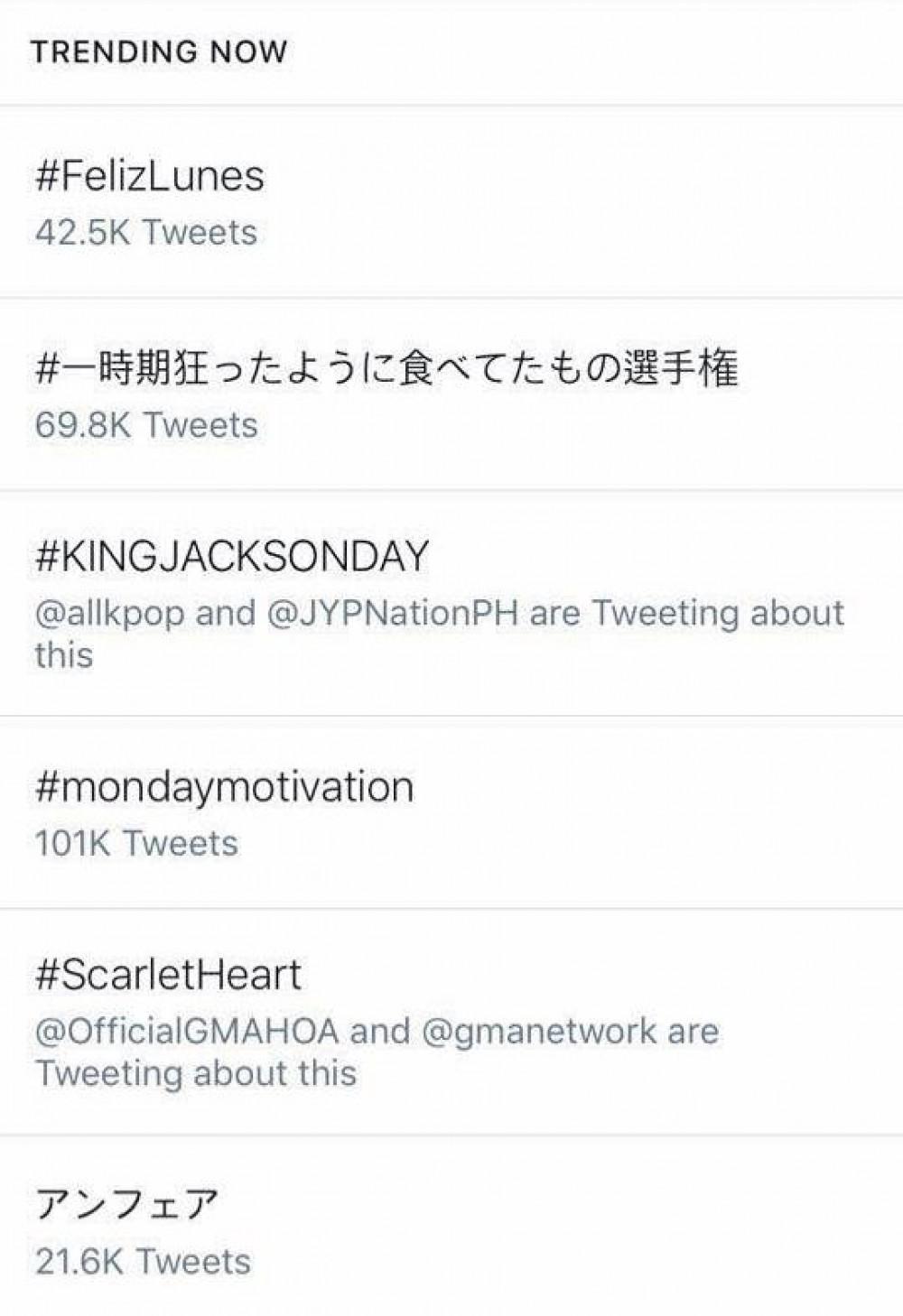Open the #ScarletHeart trending topic
The image size is (903, 1316).
[168, 976]
